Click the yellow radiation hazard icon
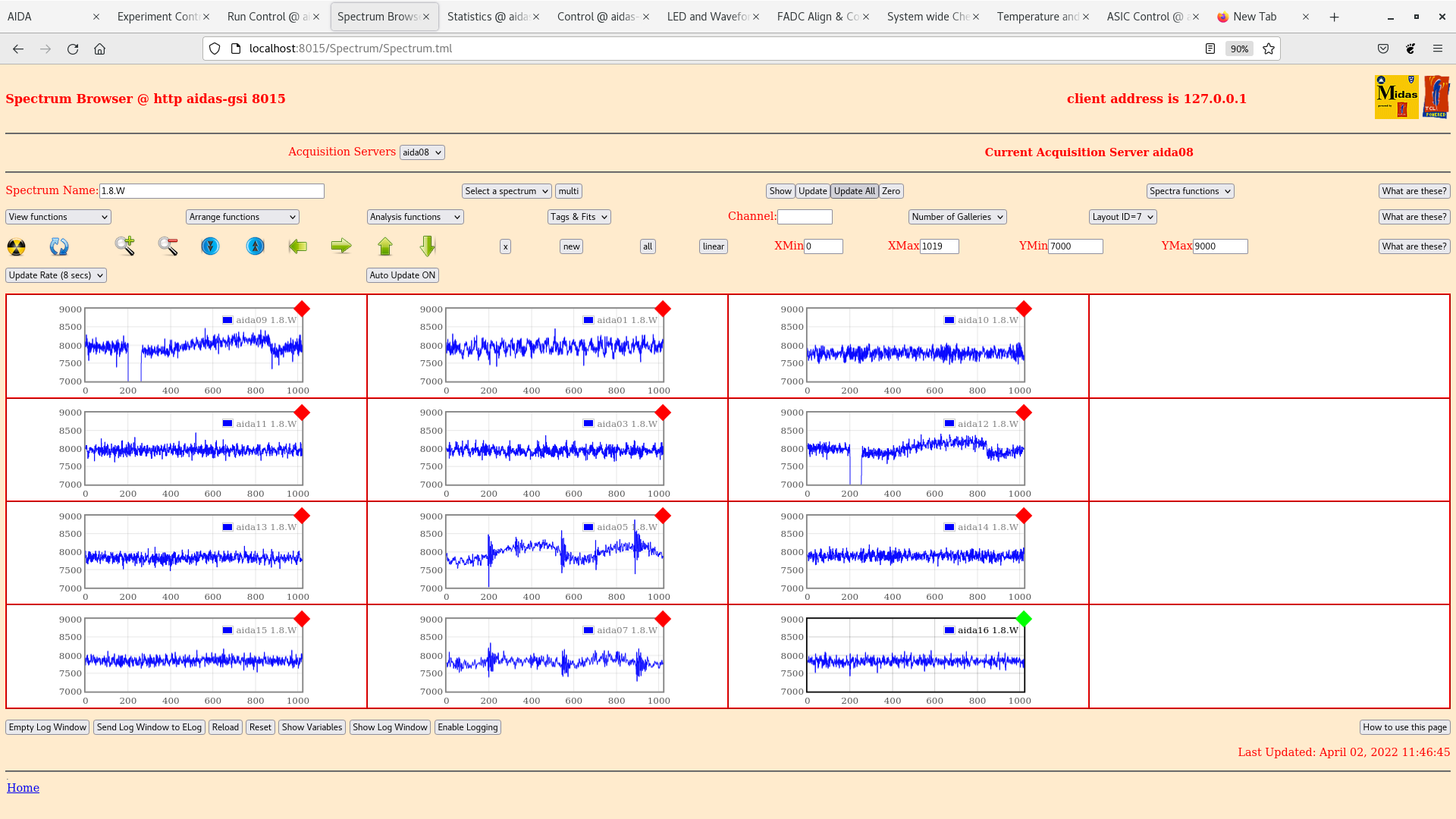Screen dimensions: 1456x819 (16, 246)
